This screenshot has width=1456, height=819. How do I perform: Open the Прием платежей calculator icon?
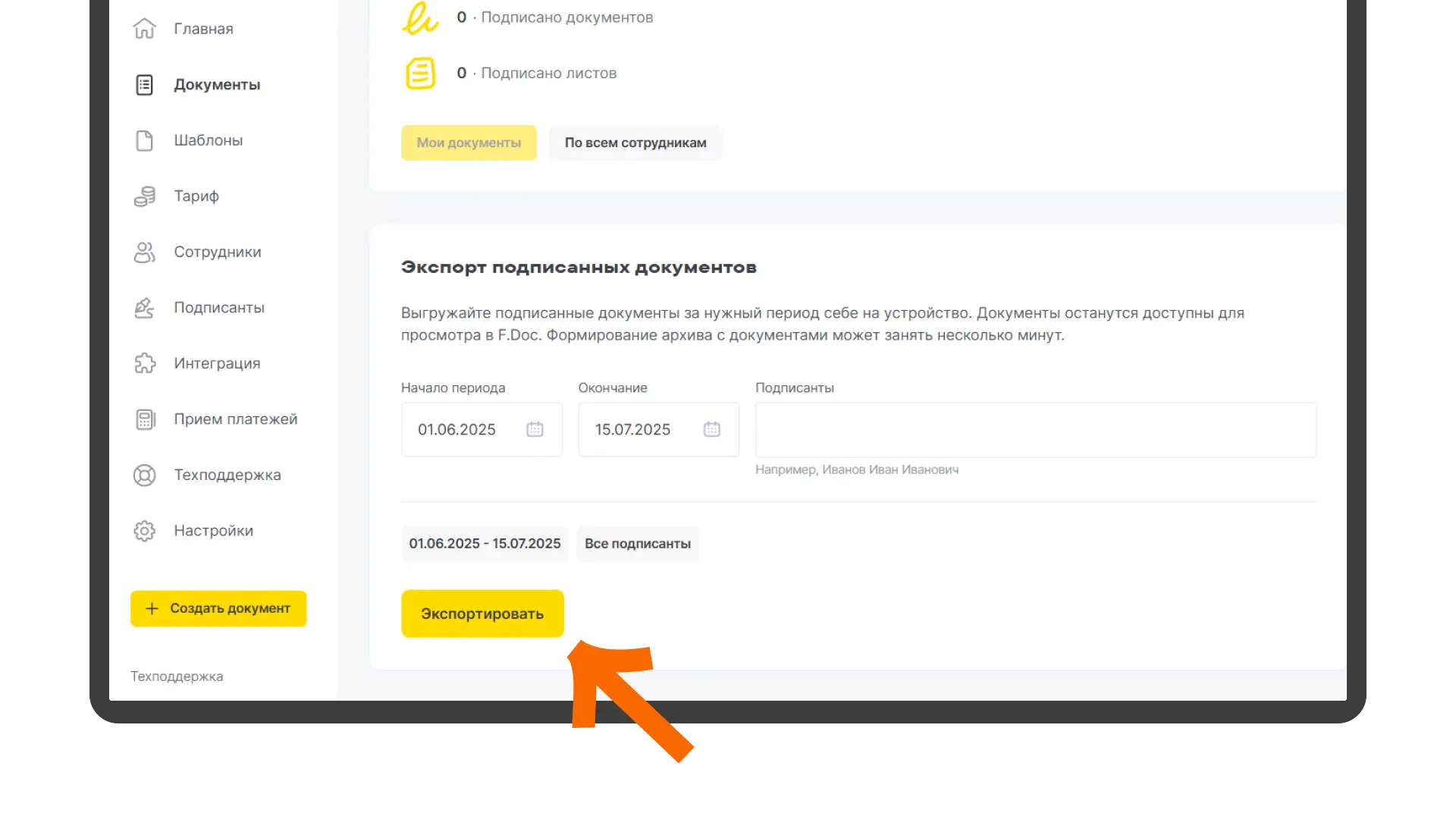144,419
